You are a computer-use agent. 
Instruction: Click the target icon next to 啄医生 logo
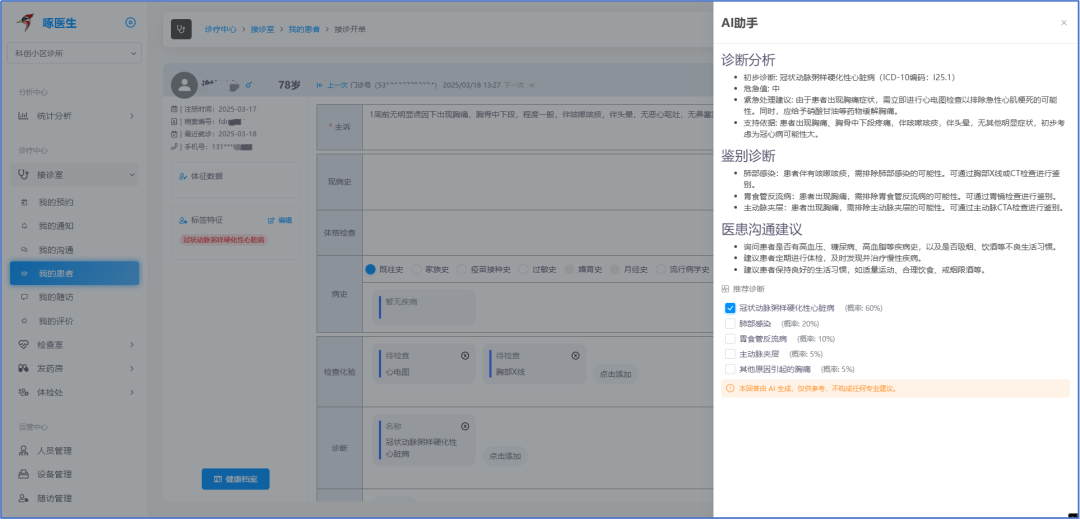pyautogui.click(x=130, y=23)
